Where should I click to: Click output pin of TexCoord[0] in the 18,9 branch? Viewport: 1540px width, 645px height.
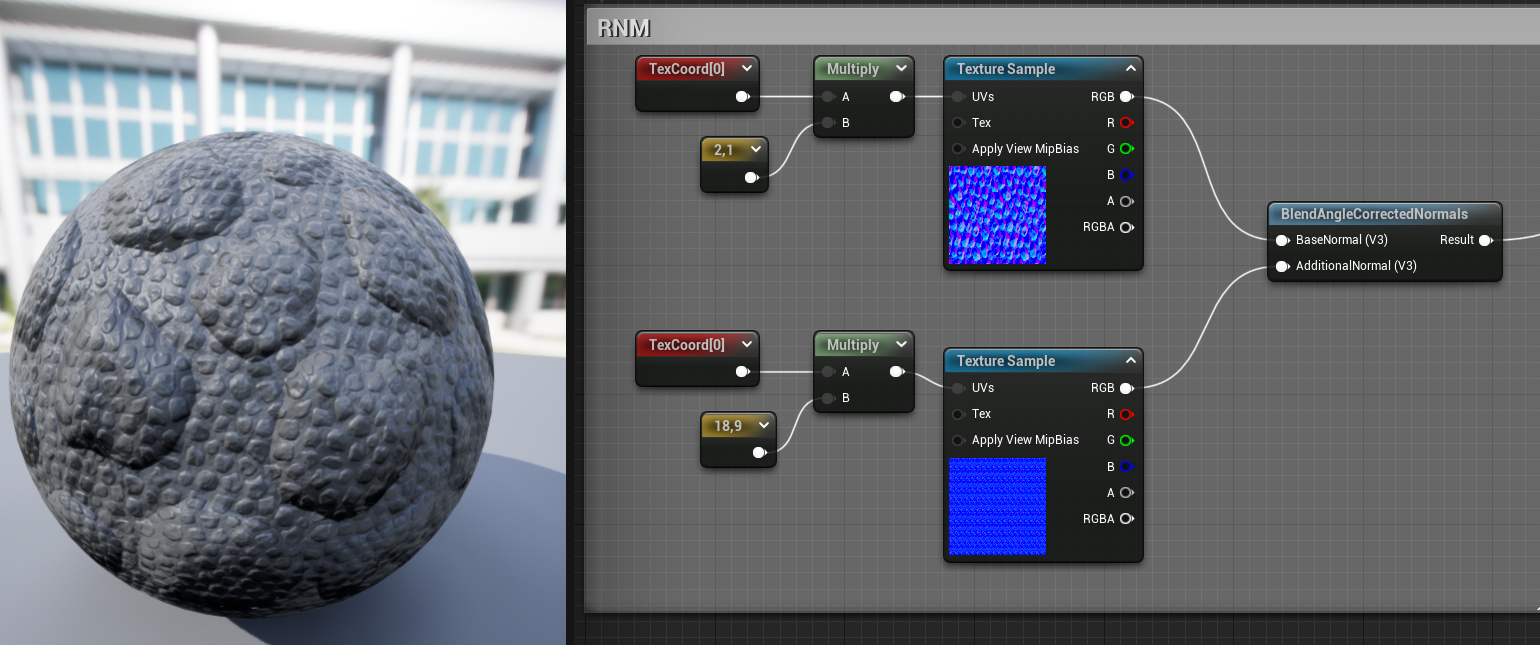point(742,372)
